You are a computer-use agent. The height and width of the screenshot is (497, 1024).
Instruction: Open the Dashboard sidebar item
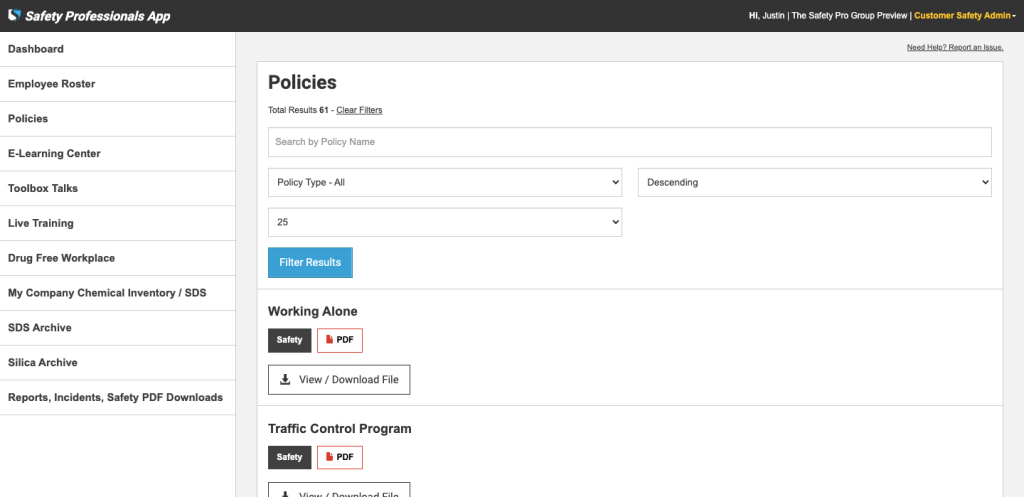point(118,49)
